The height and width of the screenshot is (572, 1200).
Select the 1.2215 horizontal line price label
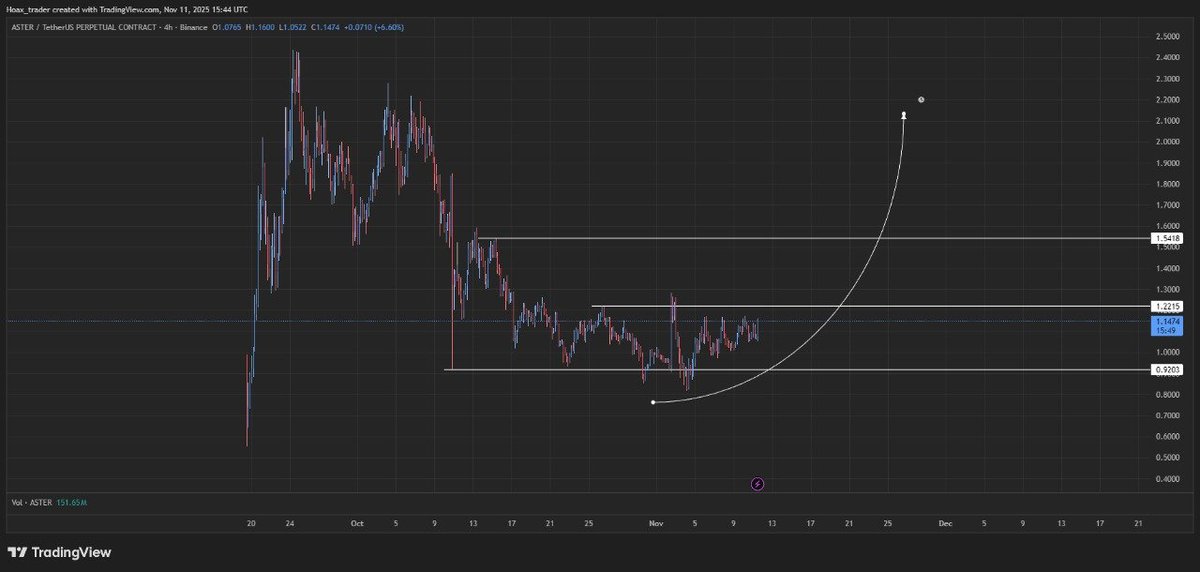1167,306
